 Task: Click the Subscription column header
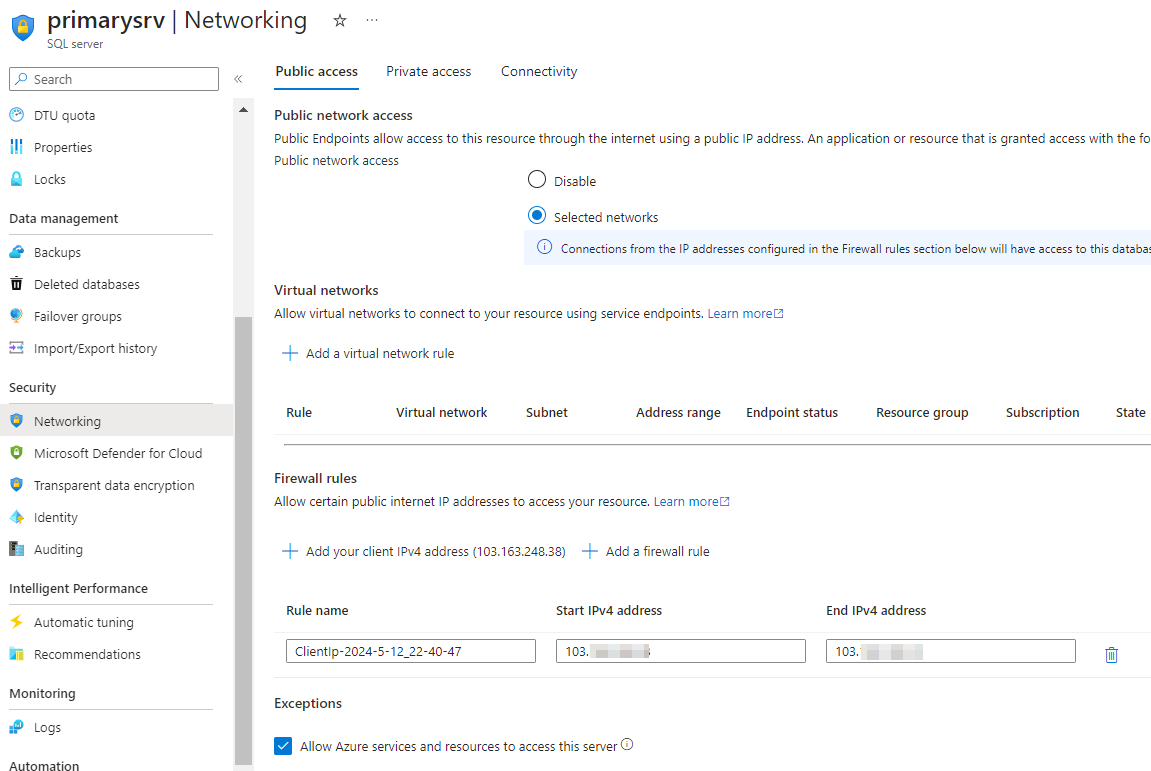(1042, 413)
